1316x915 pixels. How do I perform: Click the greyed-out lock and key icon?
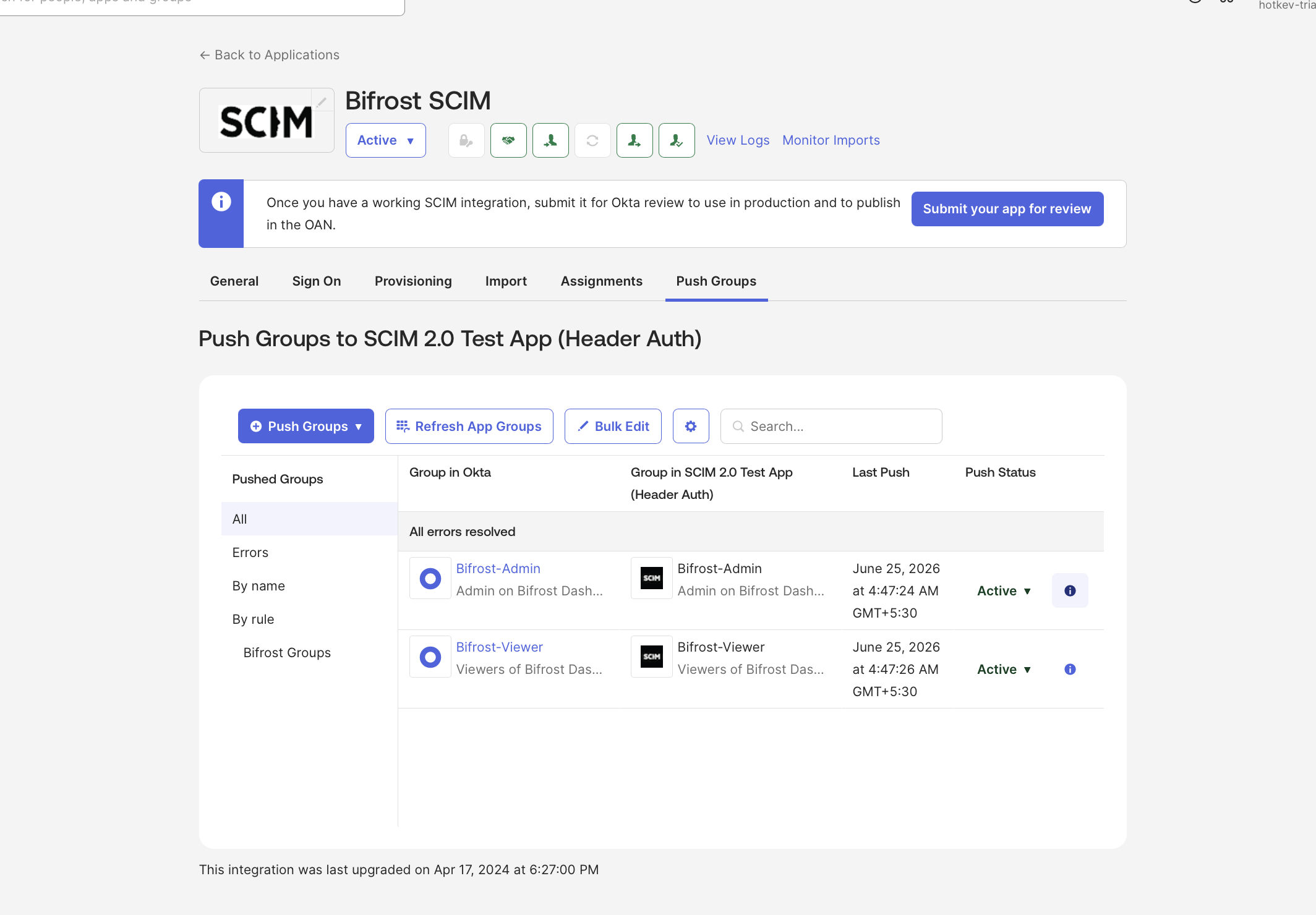coord(466,140)
